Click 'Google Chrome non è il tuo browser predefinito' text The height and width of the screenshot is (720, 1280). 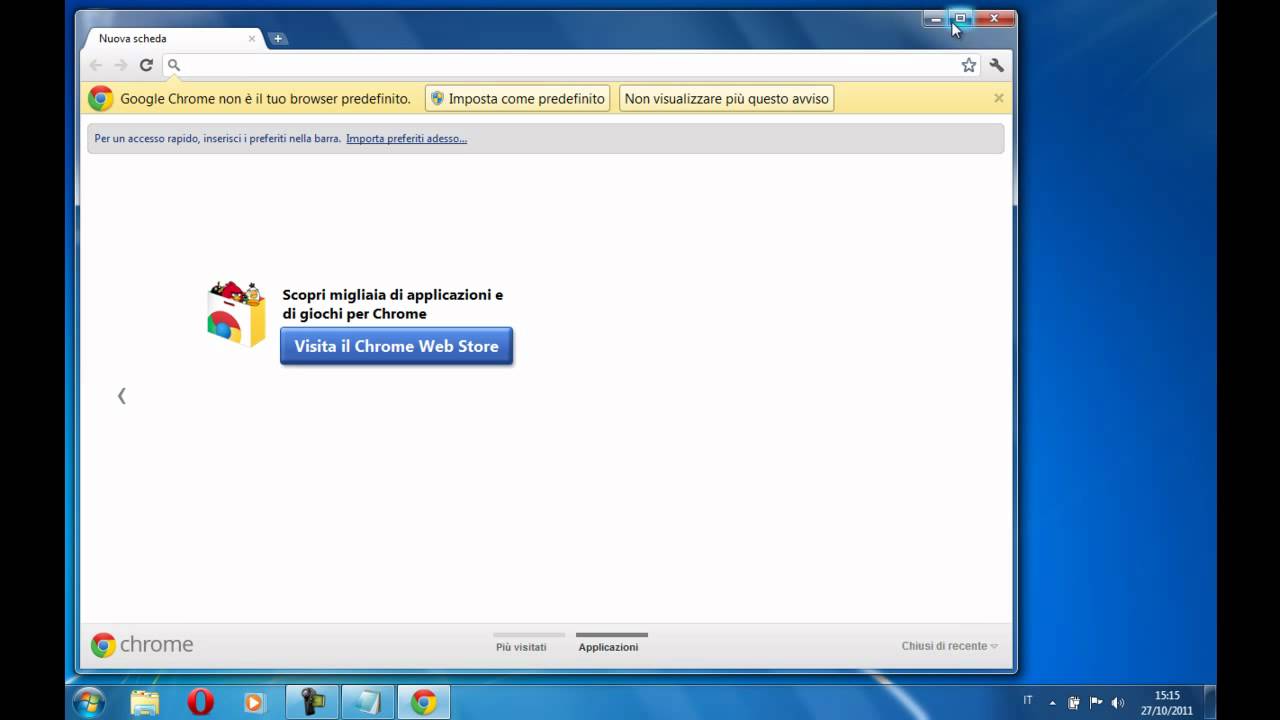[x=265, y=99]
